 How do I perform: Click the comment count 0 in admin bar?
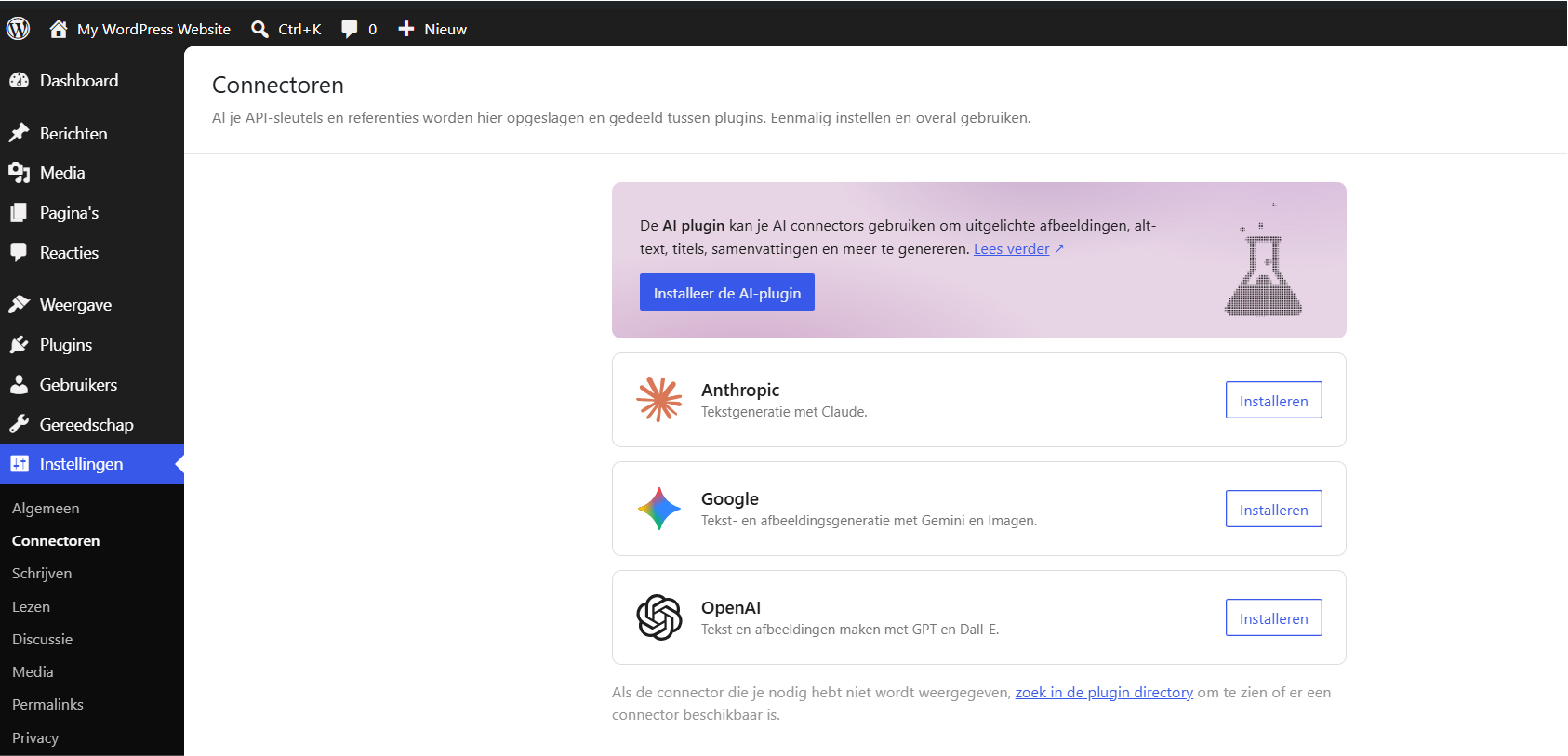pyautogui.click(x=372, y=30)
